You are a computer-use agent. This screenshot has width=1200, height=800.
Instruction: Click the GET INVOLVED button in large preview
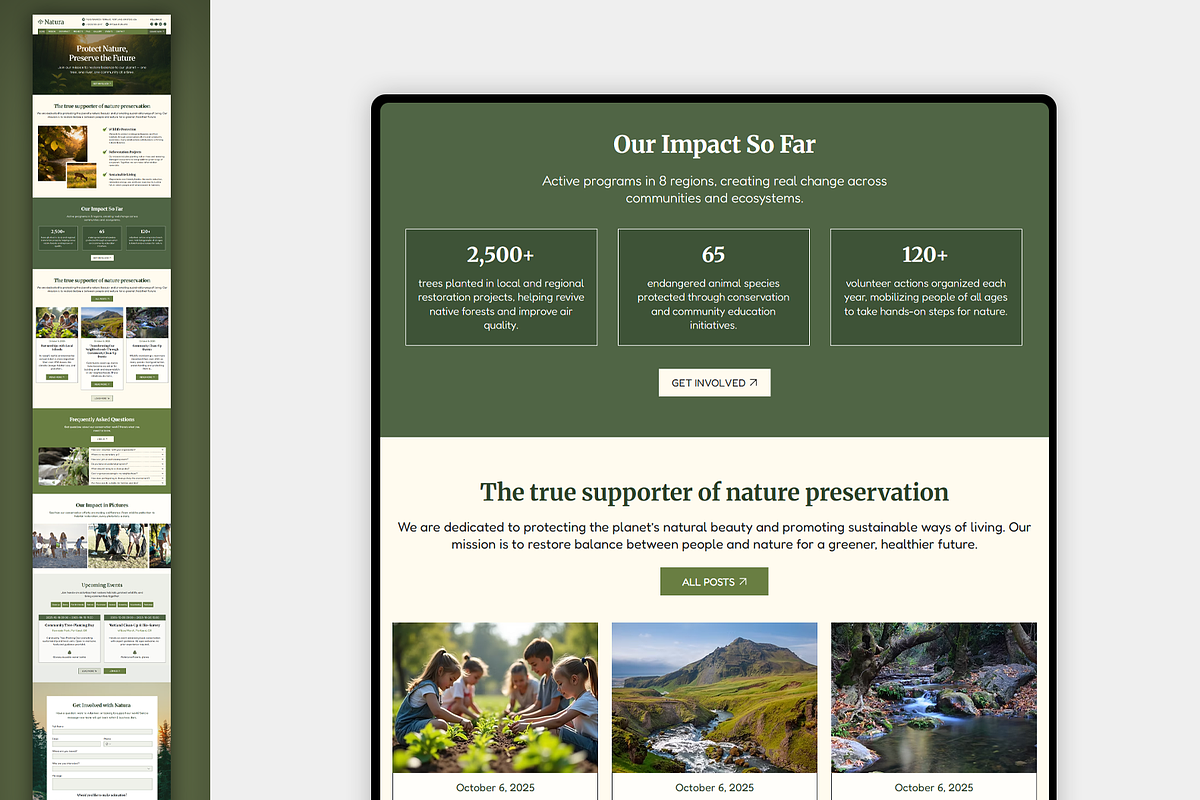(x=714, y=383)
